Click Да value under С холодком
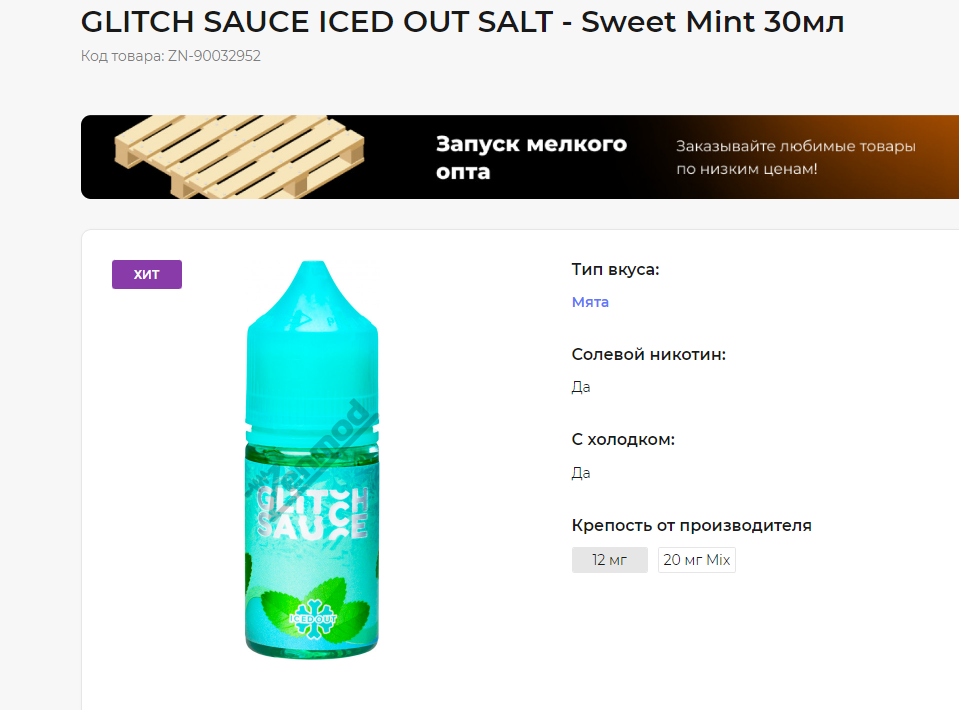The image size is (959, 710). point(581,473)
